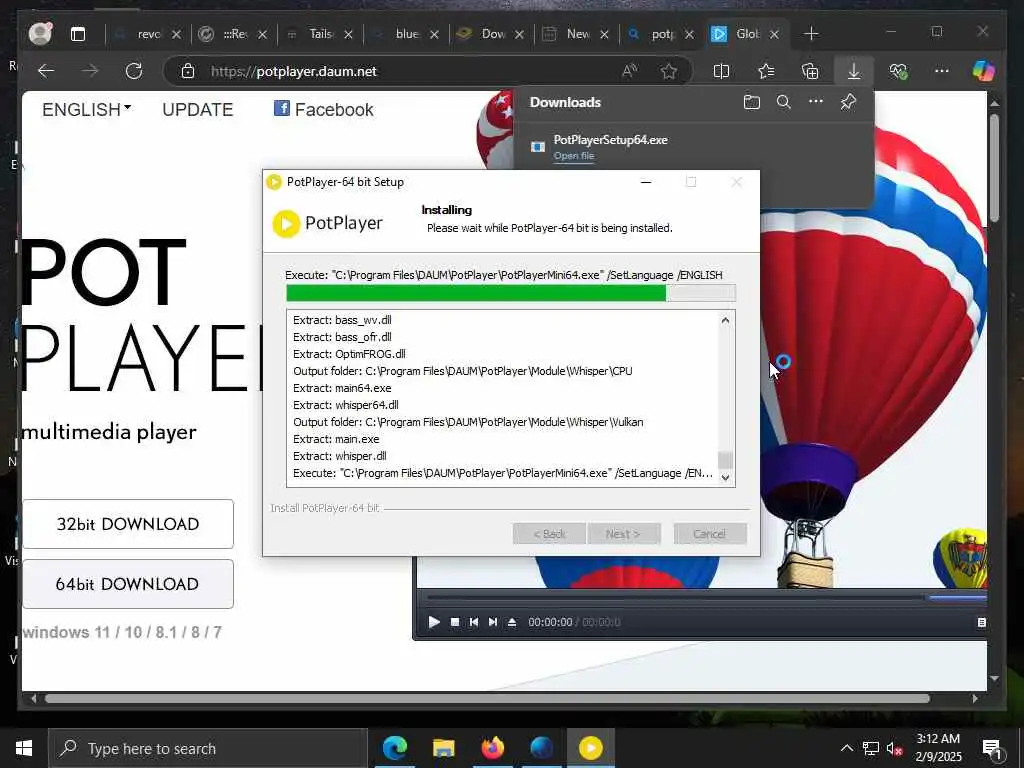Open the Copilot icon in the Edge toolbar

pyautogui.click(x=984, y=71)
